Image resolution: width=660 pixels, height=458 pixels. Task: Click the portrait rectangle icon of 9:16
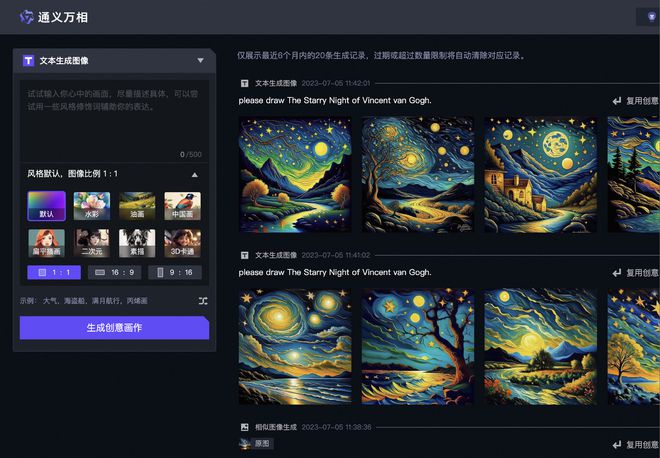pyautogui.click(x=160, y=272)
